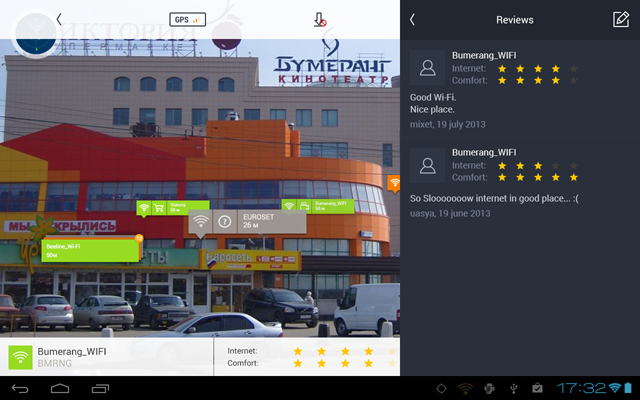This screenshot has height=400, width=640.
Task: Tap the BMRNG subtitle text
Action: coord(55,363)
